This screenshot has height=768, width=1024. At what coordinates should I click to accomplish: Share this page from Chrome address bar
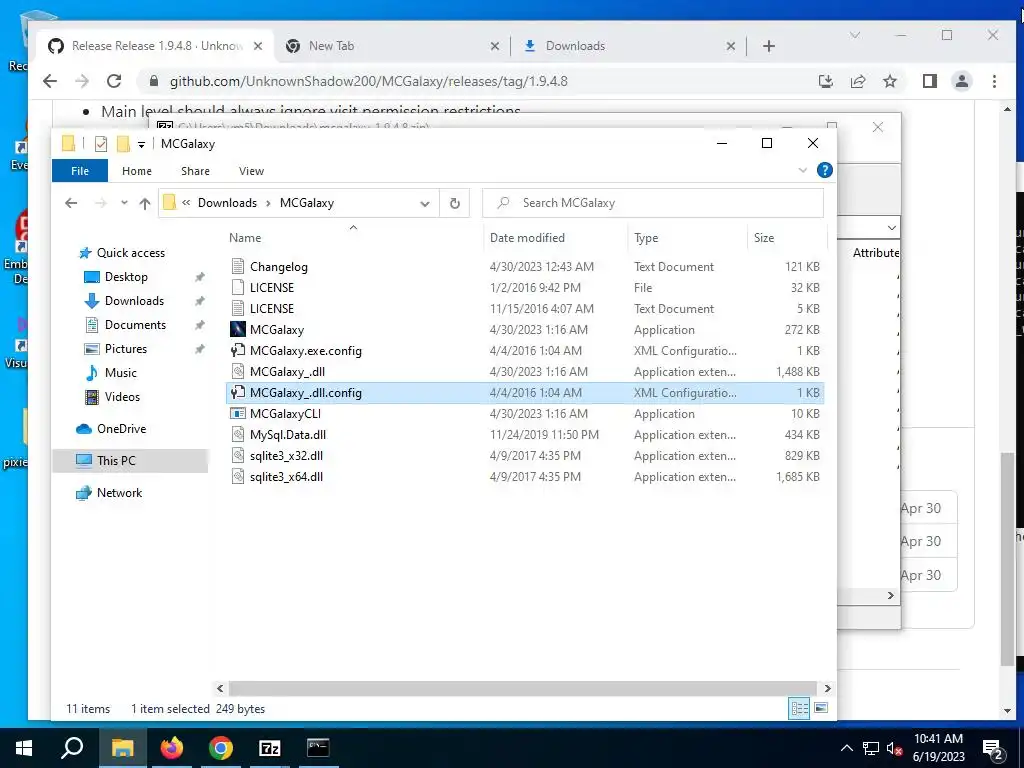point(857,81)
